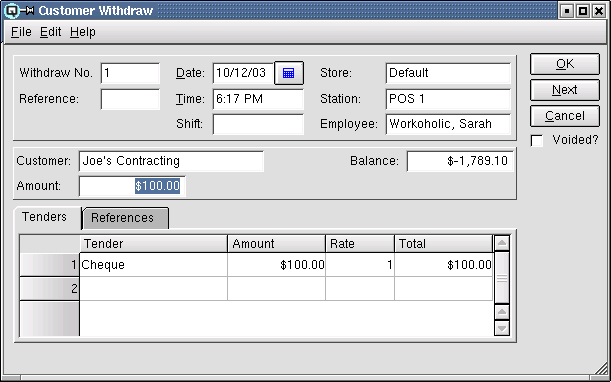This screenshot has width=611, height=382.
Task: Select row header 1 in tenders table
Action: (49, 265)
